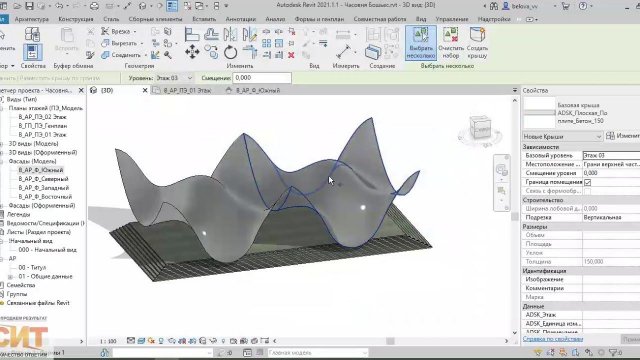Viewport: 640px width, 360px height.
Task: Select 'Связанные файлы Revit' in project browser
Action: 38,303
